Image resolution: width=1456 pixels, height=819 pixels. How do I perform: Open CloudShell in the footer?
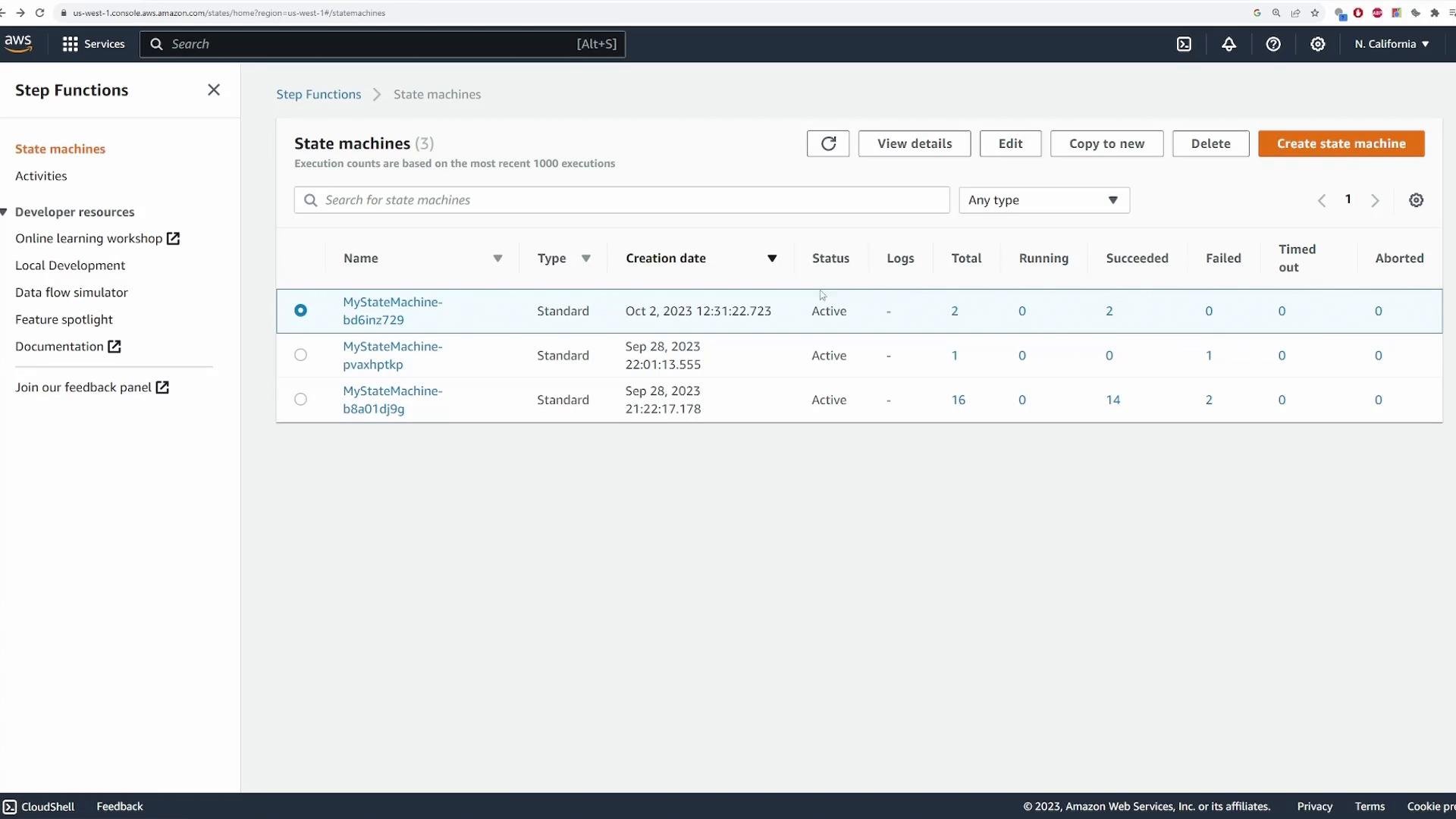(x=39, y=806)
